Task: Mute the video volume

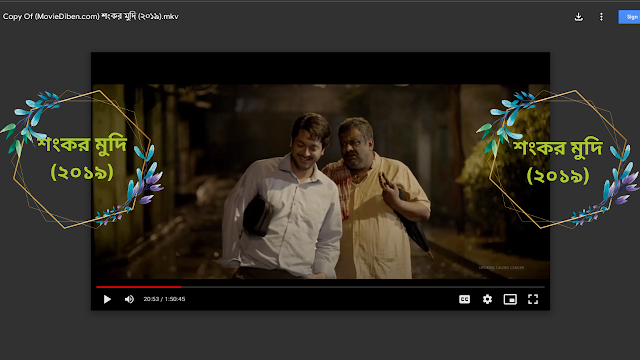Action: point(129,299)
